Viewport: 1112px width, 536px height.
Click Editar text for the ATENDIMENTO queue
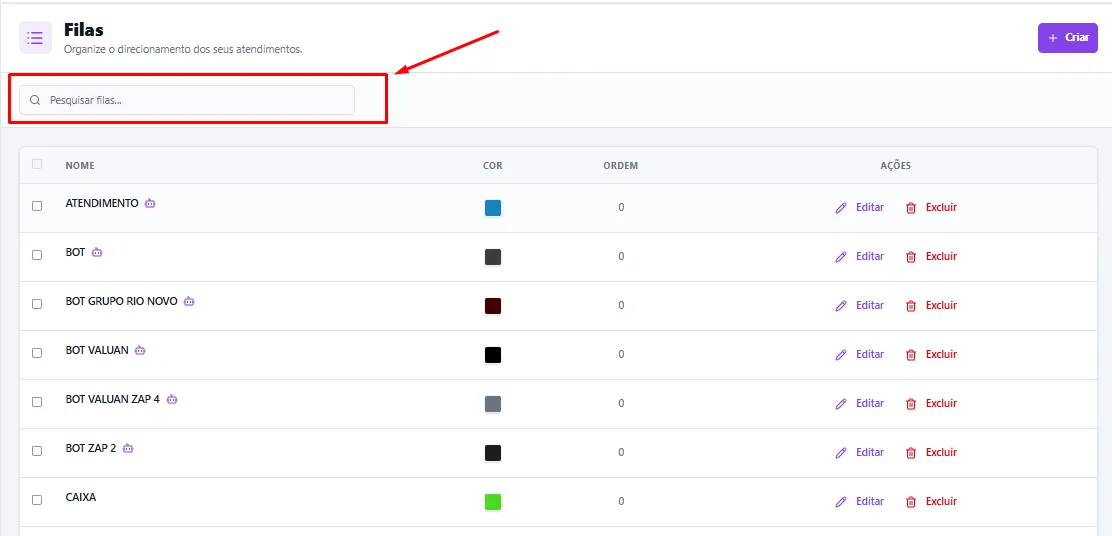[x=869, y=208]
